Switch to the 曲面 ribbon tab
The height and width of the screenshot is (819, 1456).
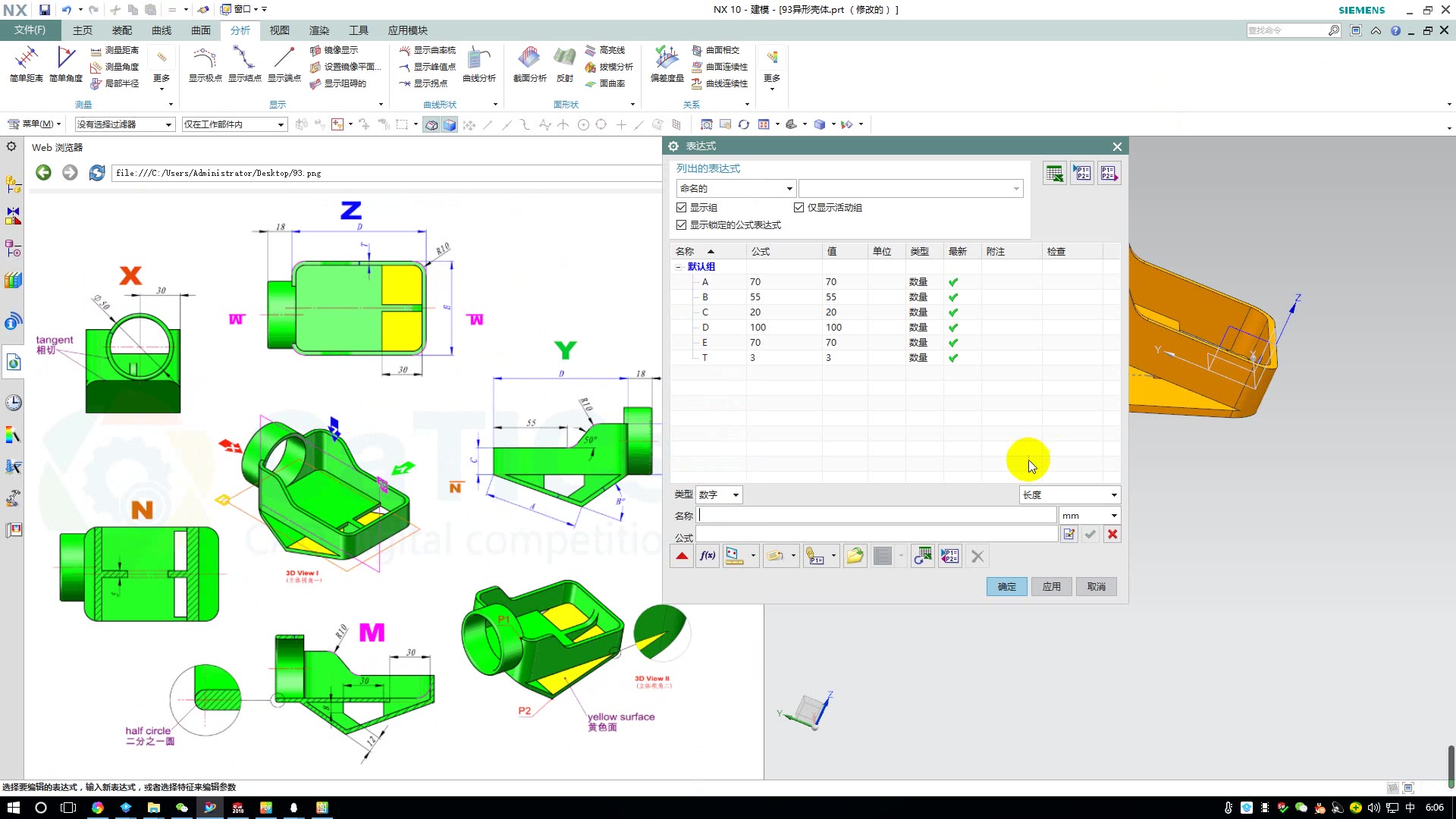coord(201,30)
